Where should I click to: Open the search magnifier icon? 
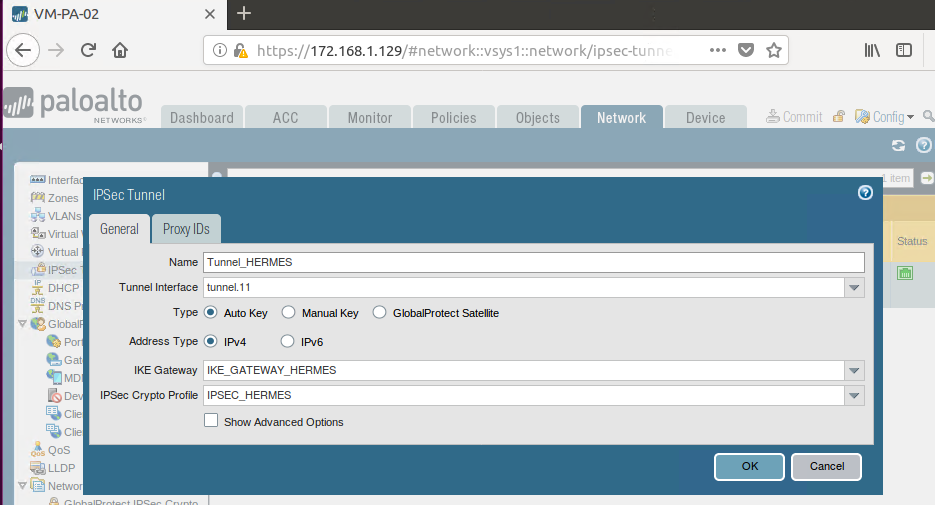[928, 116]
